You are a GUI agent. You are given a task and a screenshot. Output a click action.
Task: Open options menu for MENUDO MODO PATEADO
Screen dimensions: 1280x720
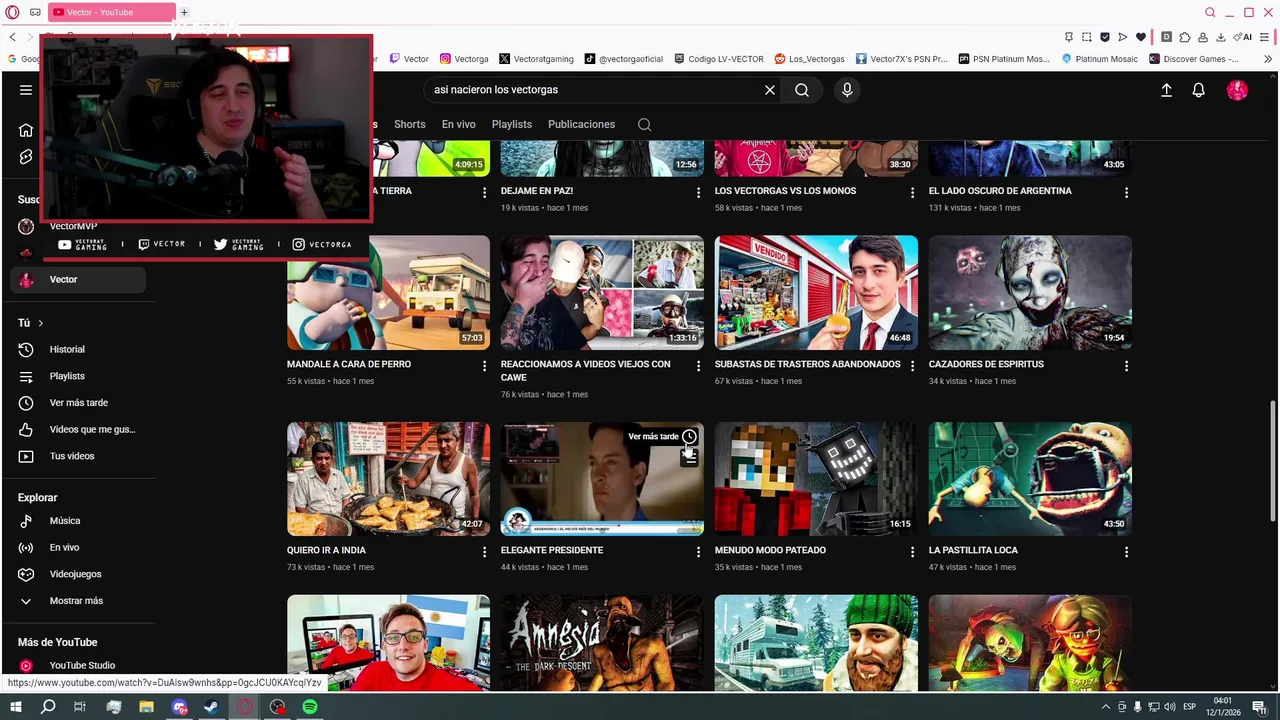(x=912, y=552)
